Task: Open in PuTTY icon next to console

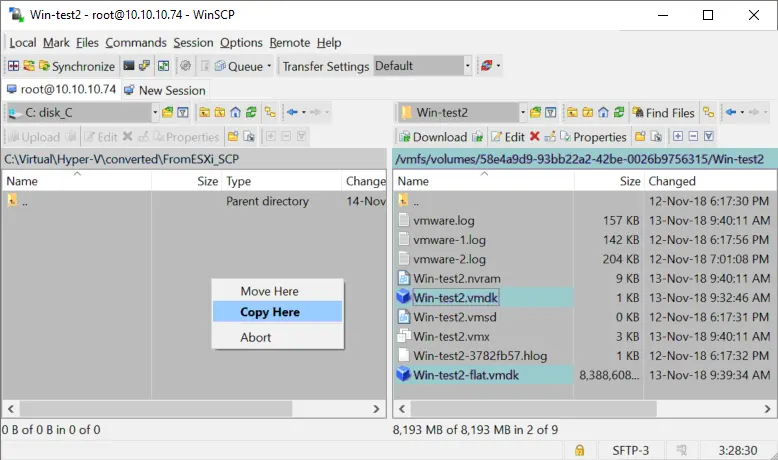Action: coord(144,66)
